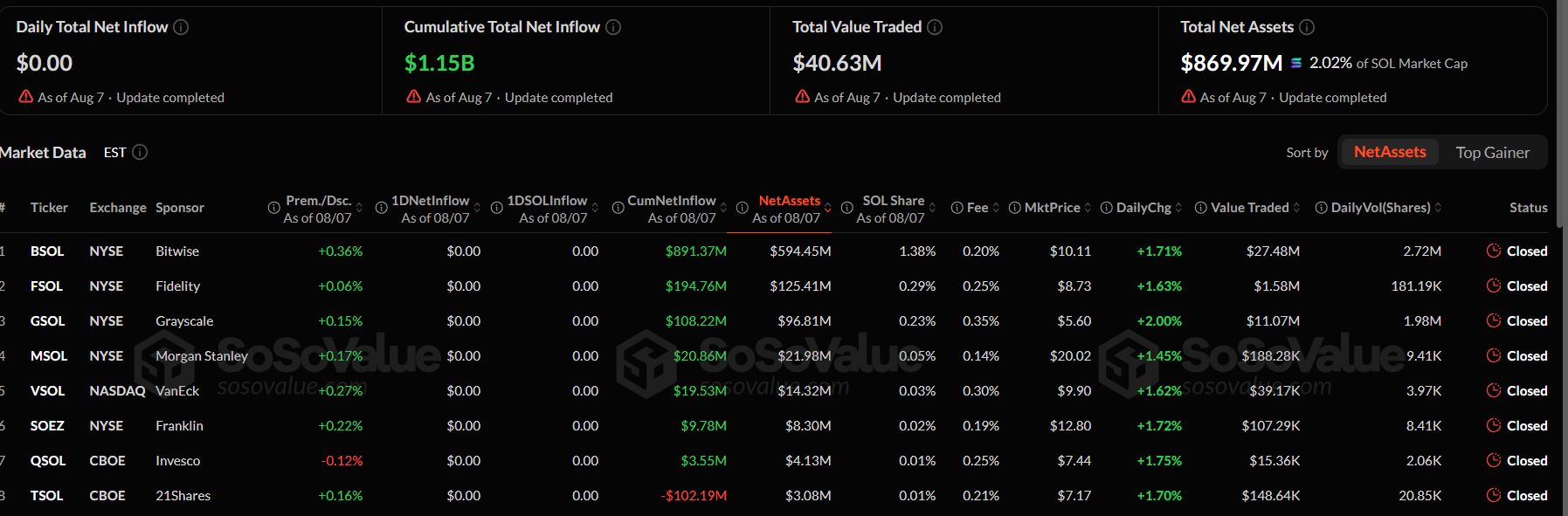Open the Grayscale GSOL ticker link
1568x516 pixels.
pyautogui.click(x=47, y=320)
